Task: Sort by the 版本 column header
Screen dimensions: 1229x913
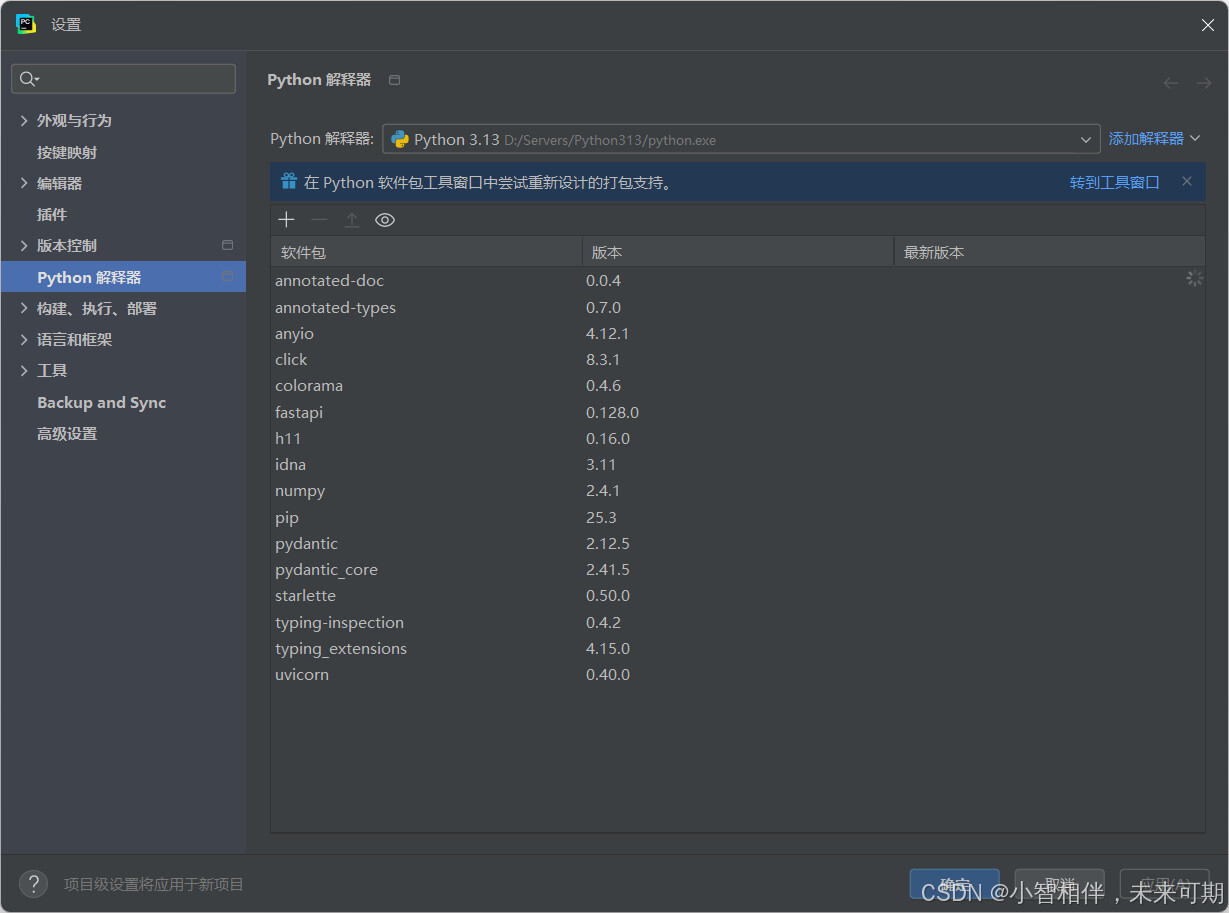Action: coord(738,252)
